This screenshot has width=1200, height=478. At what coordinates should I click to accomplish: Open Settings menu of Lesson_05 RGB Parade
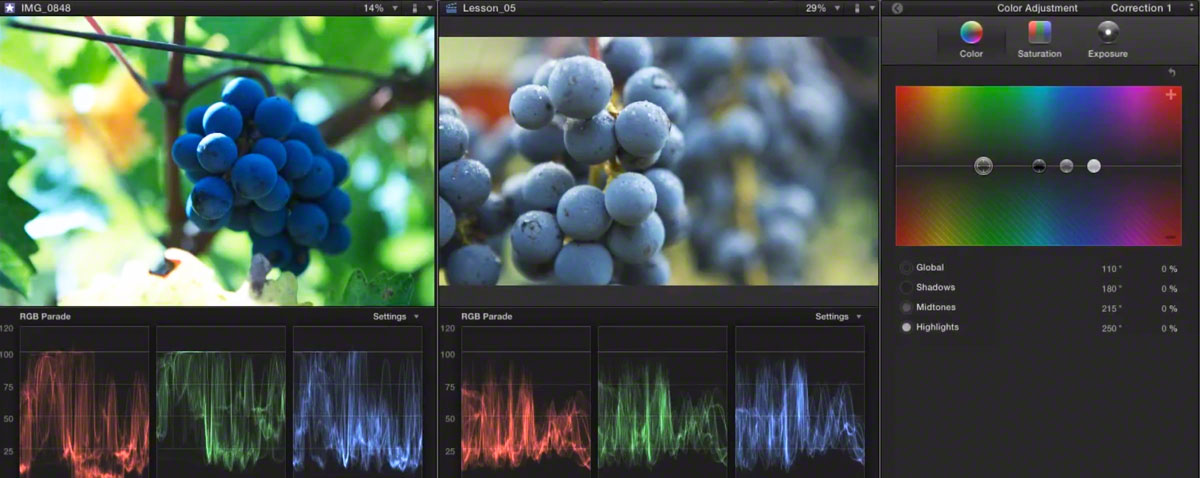click(839, 317)
